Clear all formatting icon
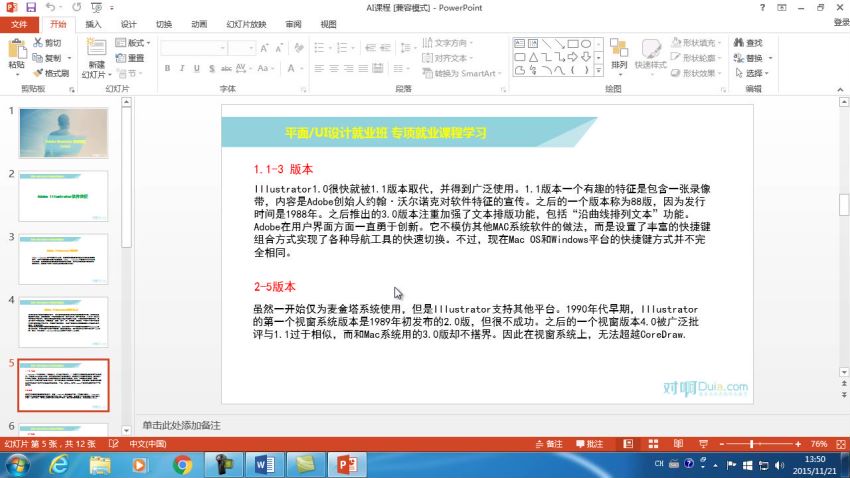This screenshot has width=850, height=478. point(299,48)
